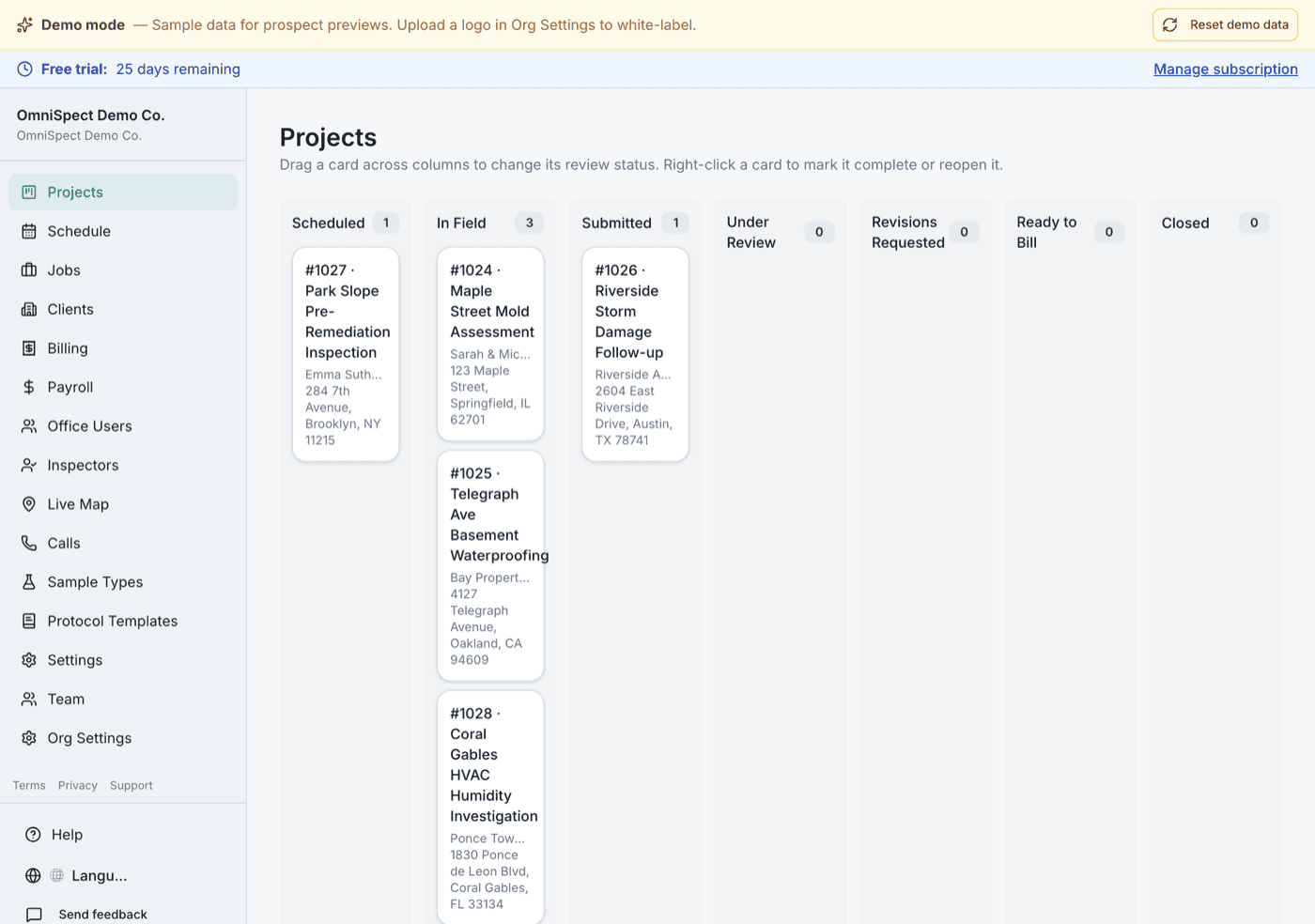This screenshot has width=1315, height=924.
Task: Follow the Terms footer link
Action: [x=29, y=785]
